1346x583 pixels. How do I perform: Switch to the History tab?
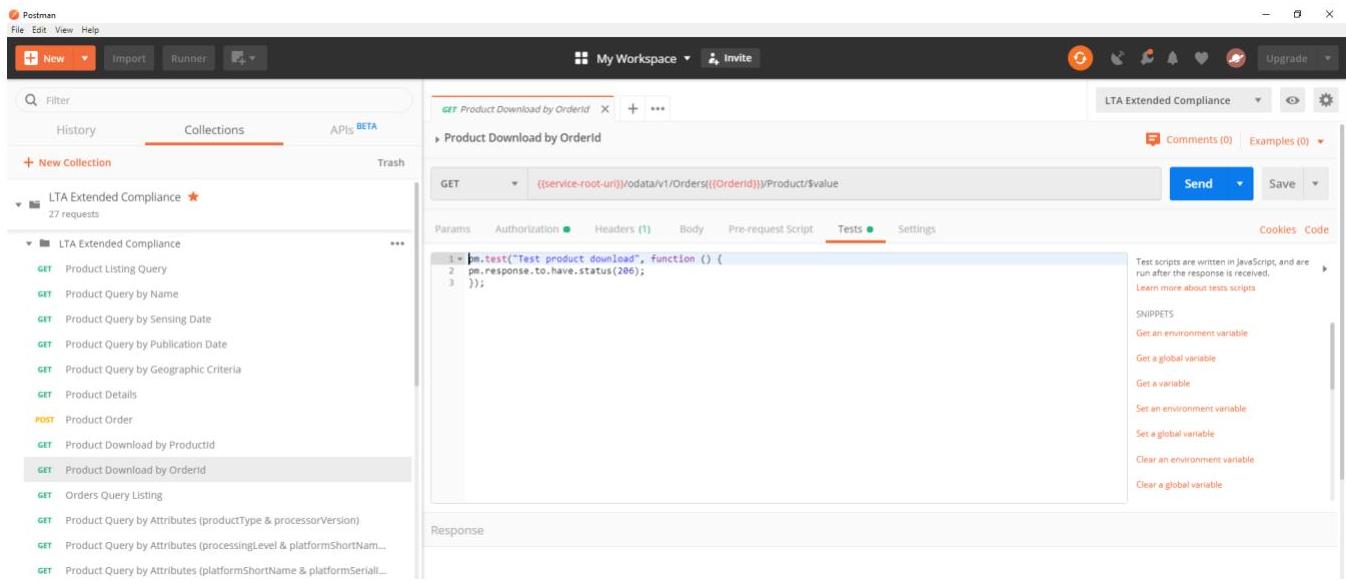click(x=76, y=130)
